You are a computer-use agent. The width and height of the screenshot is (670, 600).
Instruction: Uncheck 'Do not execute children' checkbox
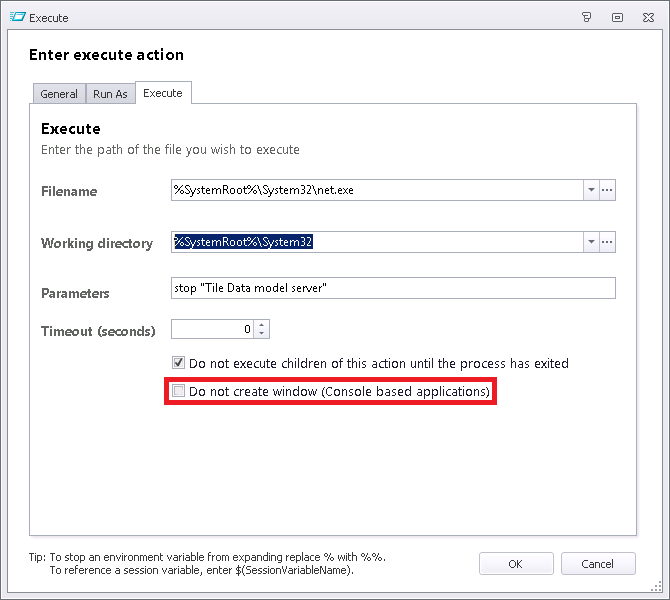pyautogui.click(x=178, y=363)
